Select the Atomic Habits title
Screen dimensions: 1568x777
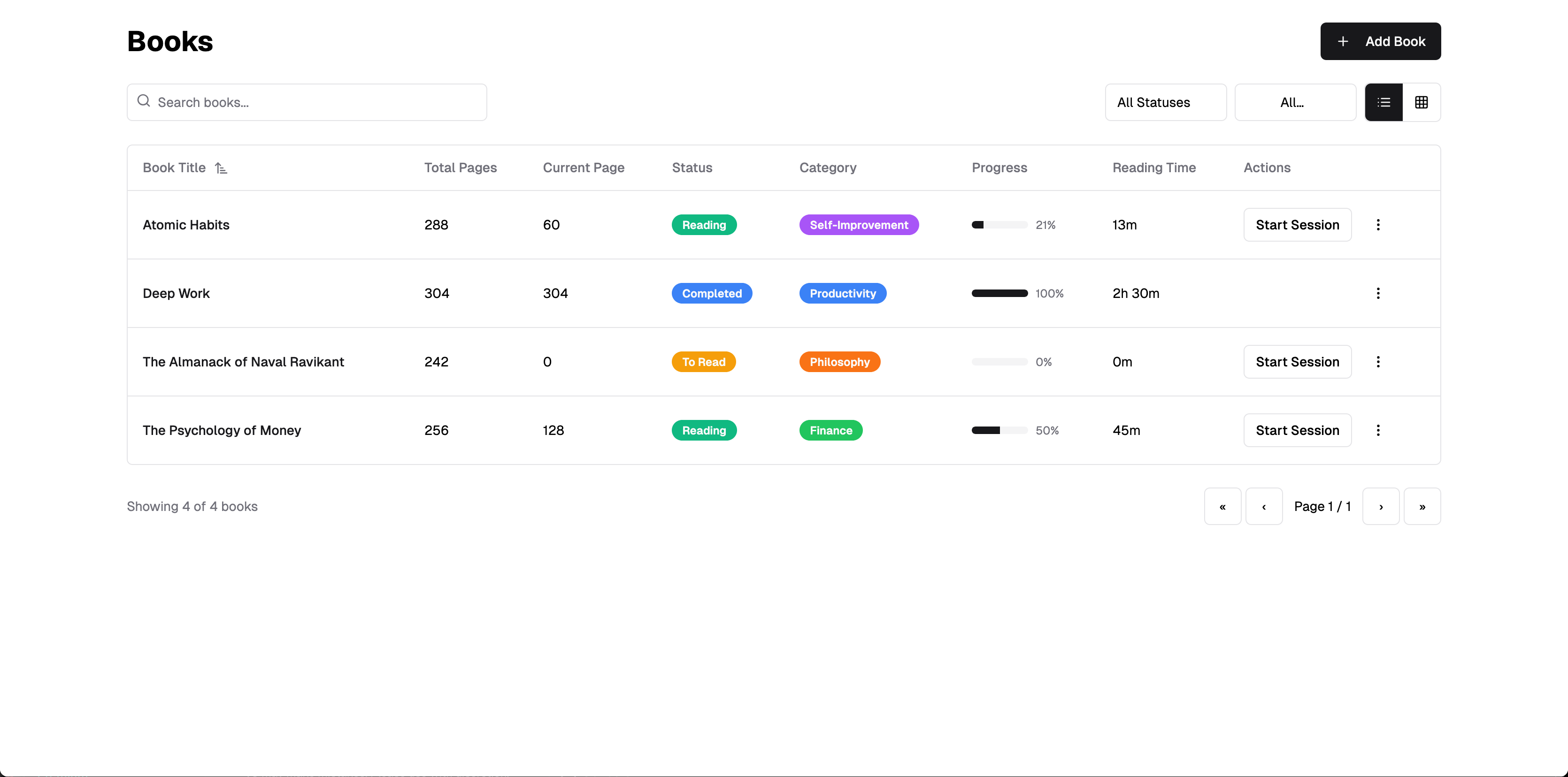click(186, 225)
